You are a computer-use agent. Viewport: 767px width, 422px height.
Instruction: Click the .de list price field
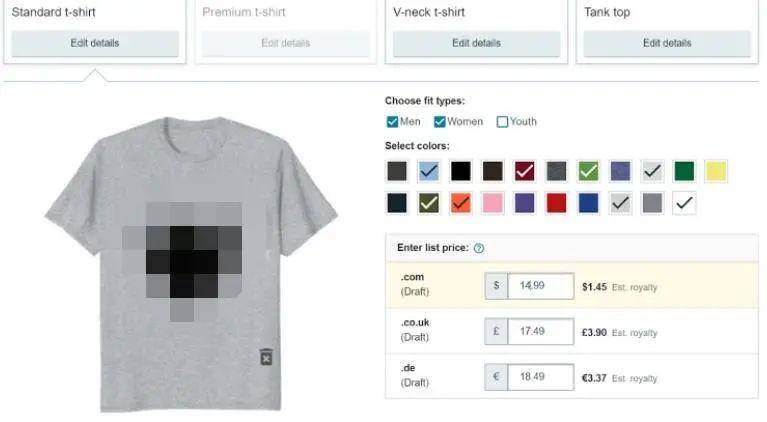pos(541,377)
